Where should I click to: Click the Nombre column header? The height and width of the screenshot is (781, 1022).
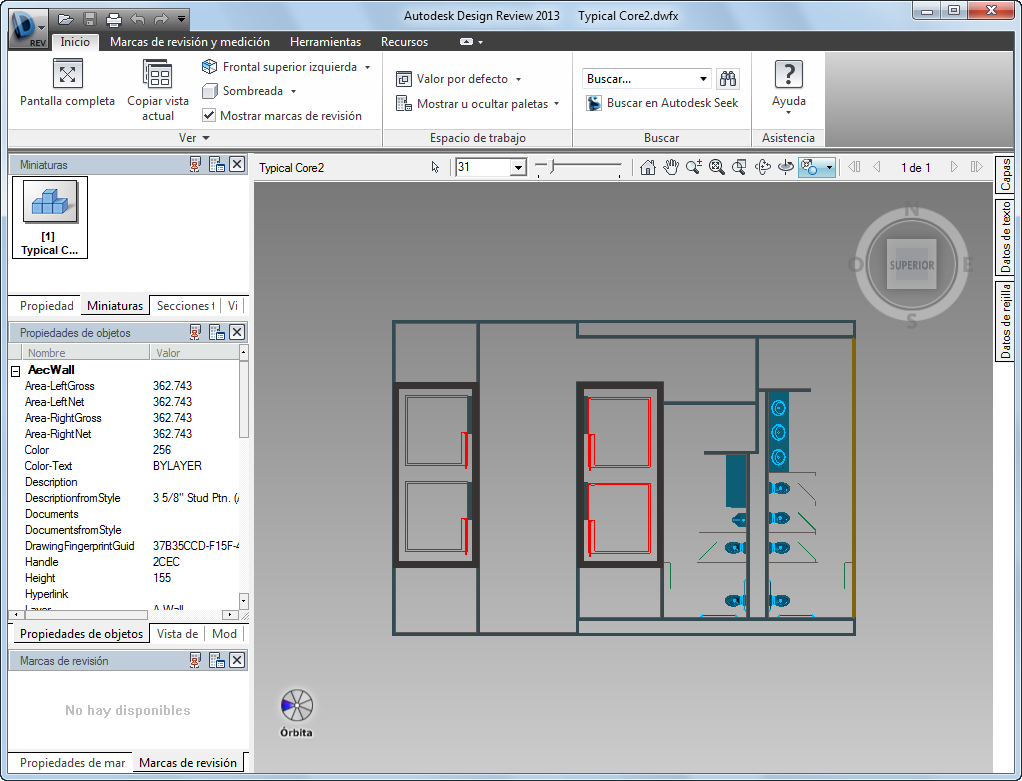point(85,353)
